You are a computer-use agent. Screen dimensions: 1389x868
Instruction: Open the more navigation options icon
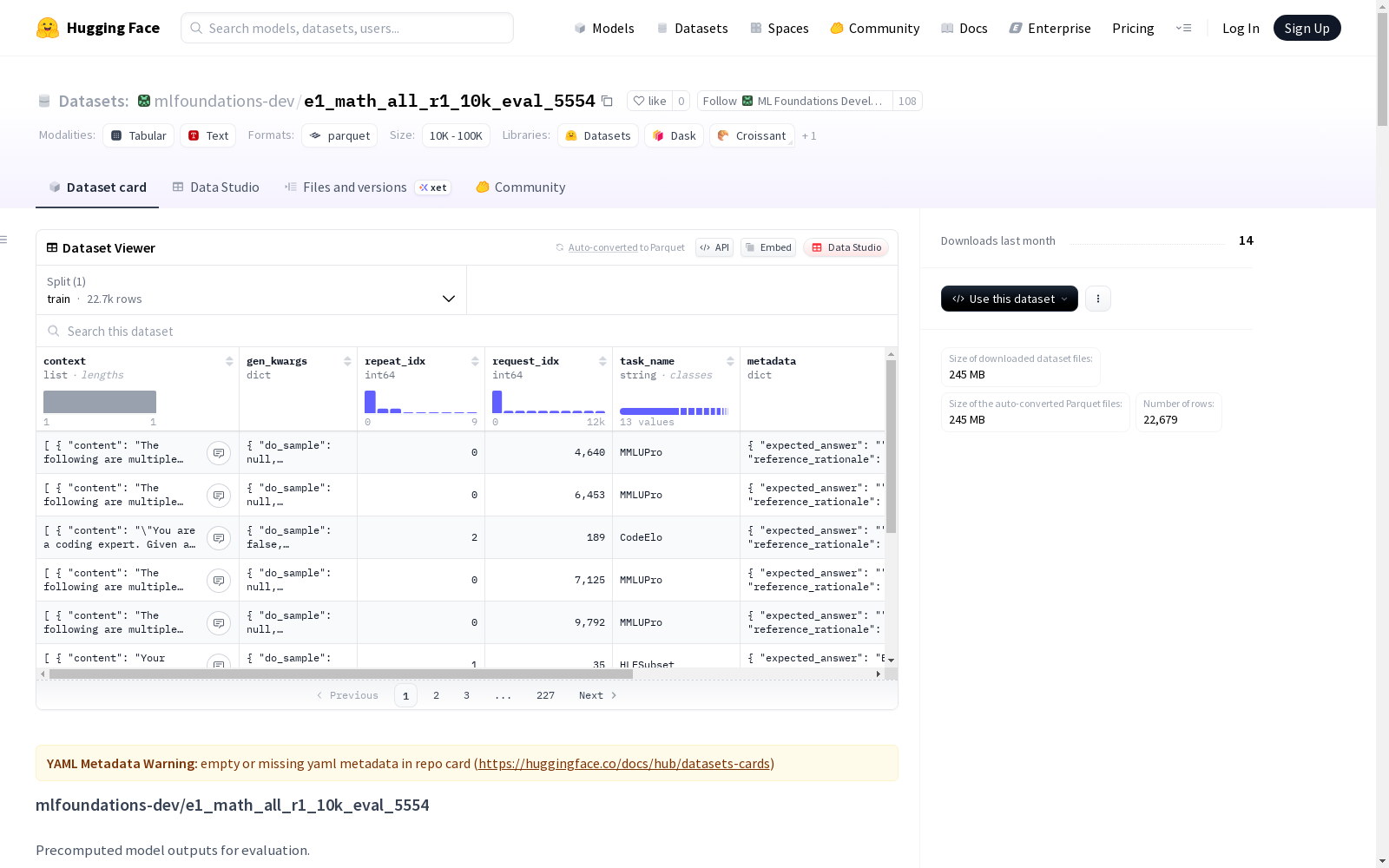(x=1183, y=28)
